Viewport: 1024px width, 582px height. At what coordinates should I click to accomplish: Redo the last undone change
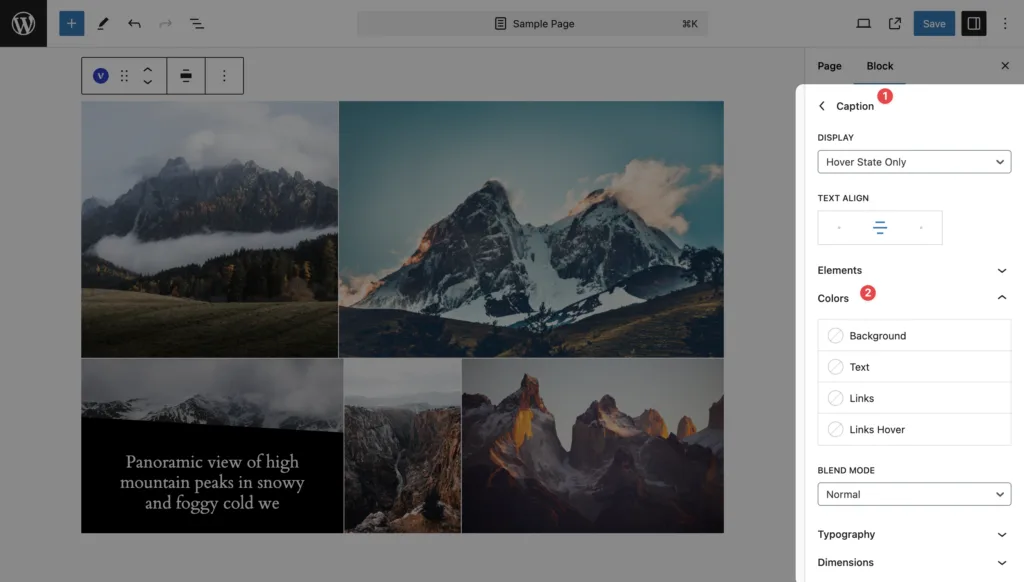(165, 24)
